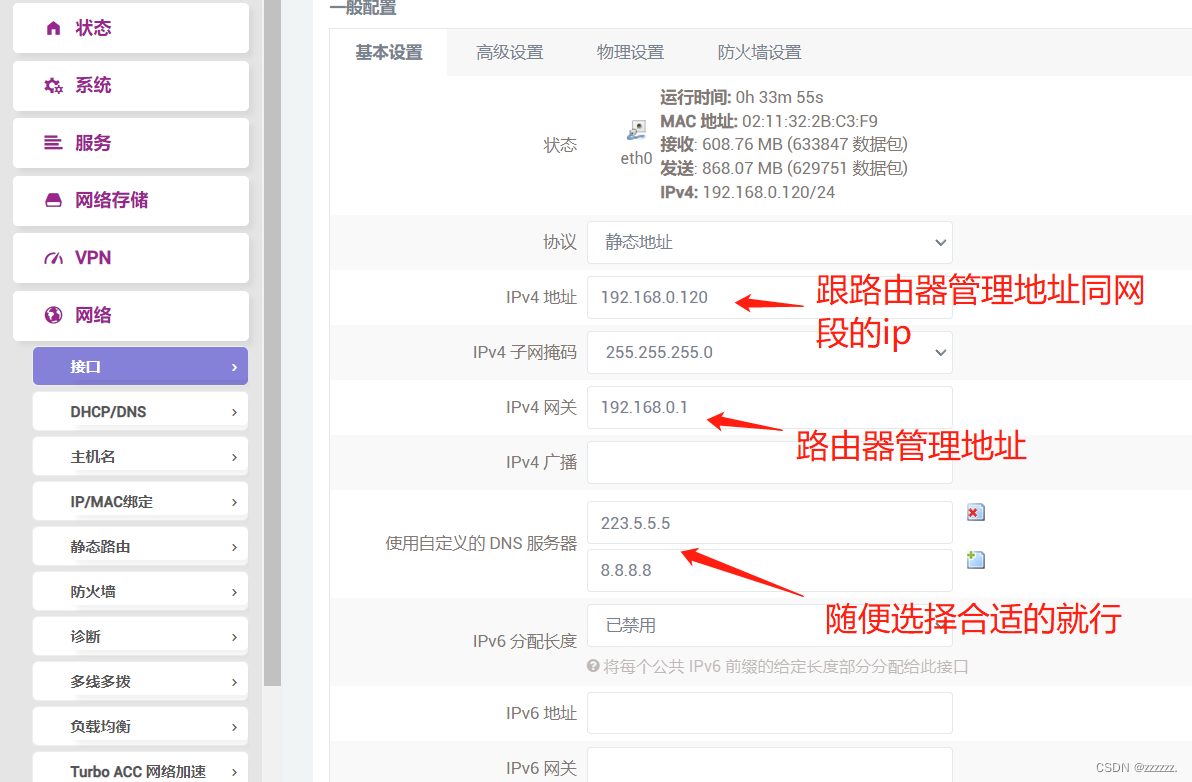Click the globe icon next to 网络
Screen dimensions: 1192x782
[x=53, y=315]
